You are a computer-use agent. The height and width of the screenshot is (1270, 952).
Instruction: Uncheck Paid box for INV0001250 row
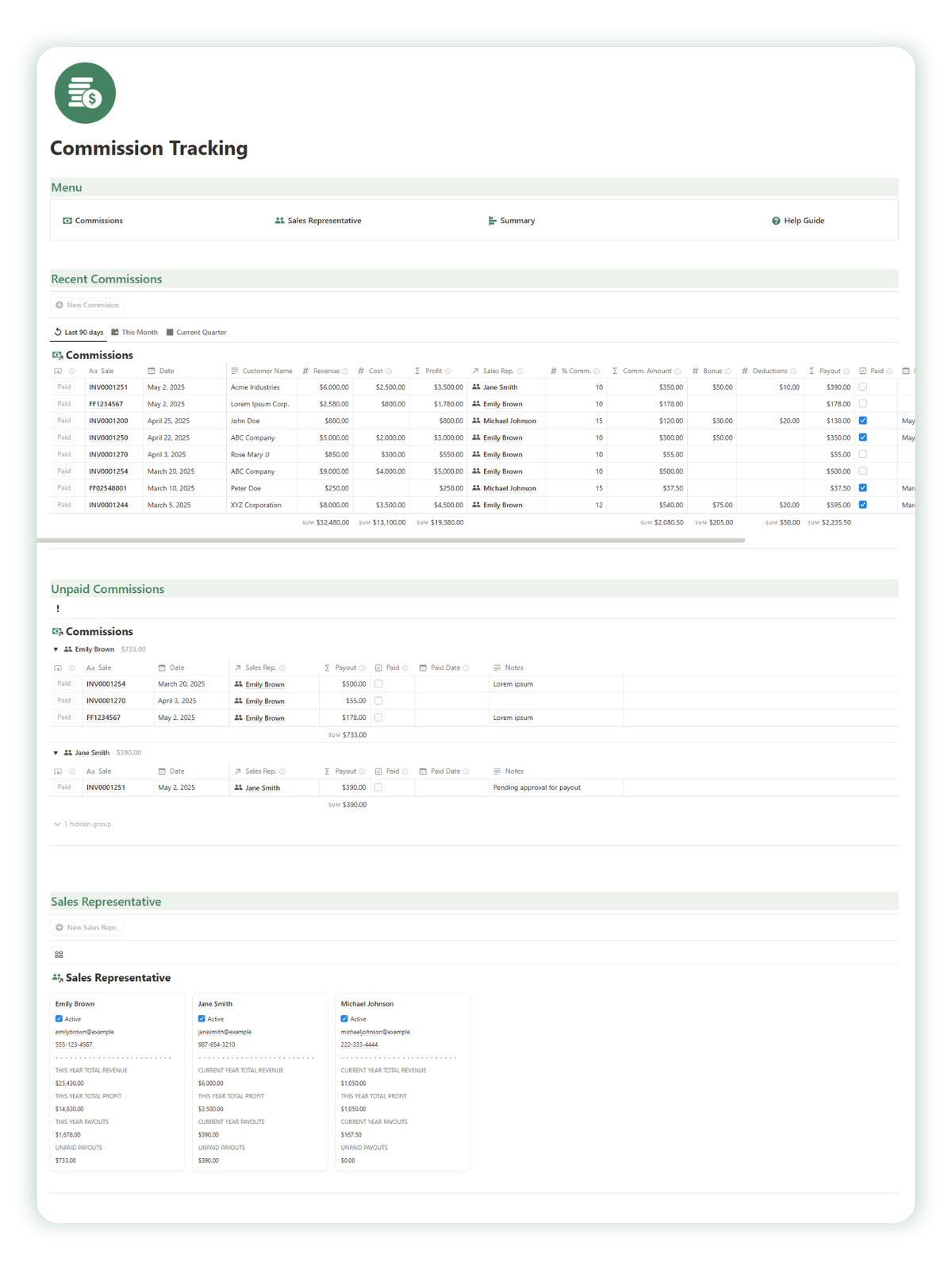pyautogui.click(x=863, y=437)
